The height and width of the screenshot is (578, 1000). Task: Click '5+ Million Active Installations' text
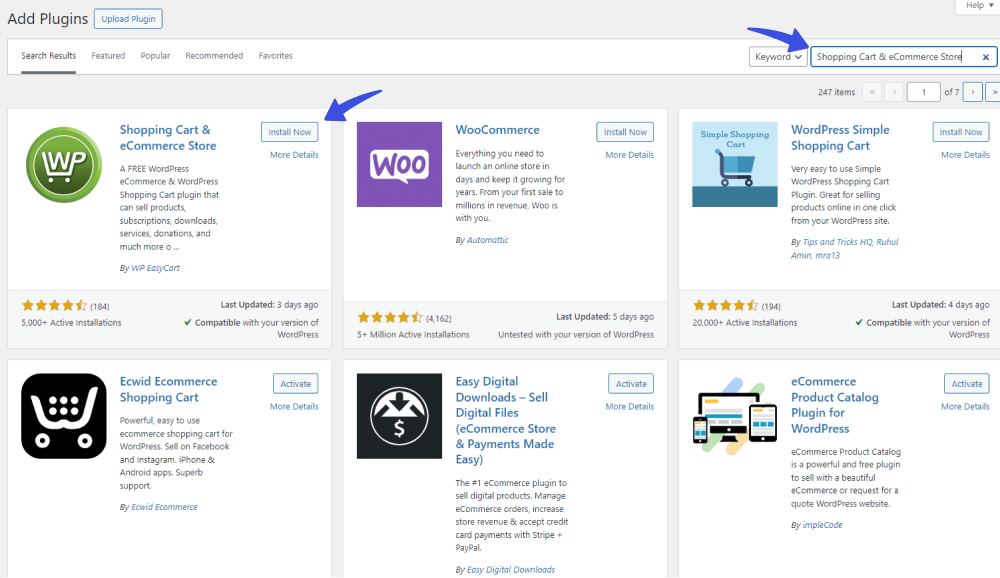click(413, 334)
